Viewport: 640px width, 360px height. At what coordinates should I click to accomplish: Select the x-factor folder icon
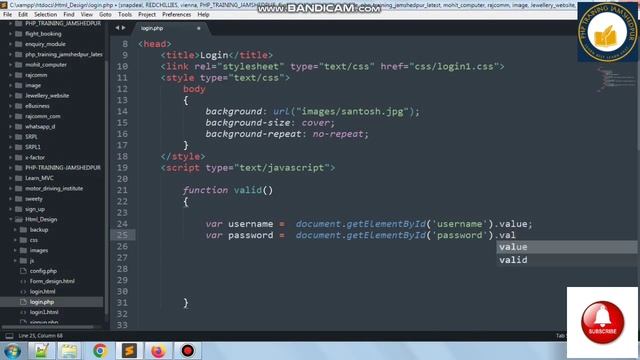point(18,157)
